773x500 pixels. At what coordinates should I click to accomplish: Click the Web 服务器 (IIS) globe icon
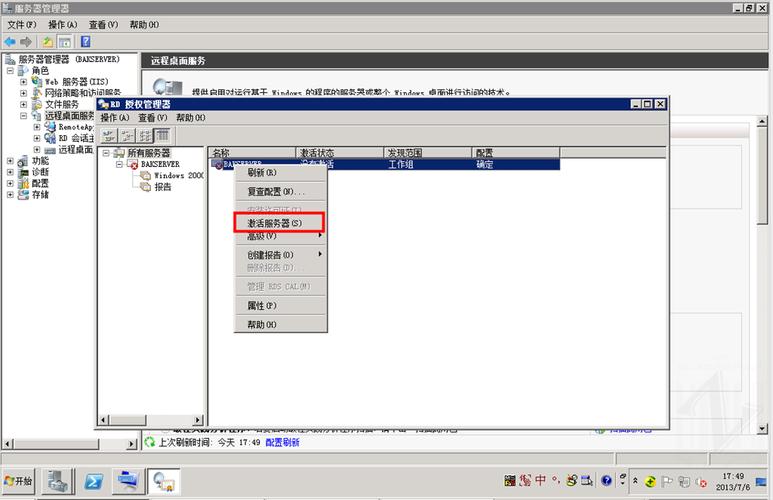point(37,81)
